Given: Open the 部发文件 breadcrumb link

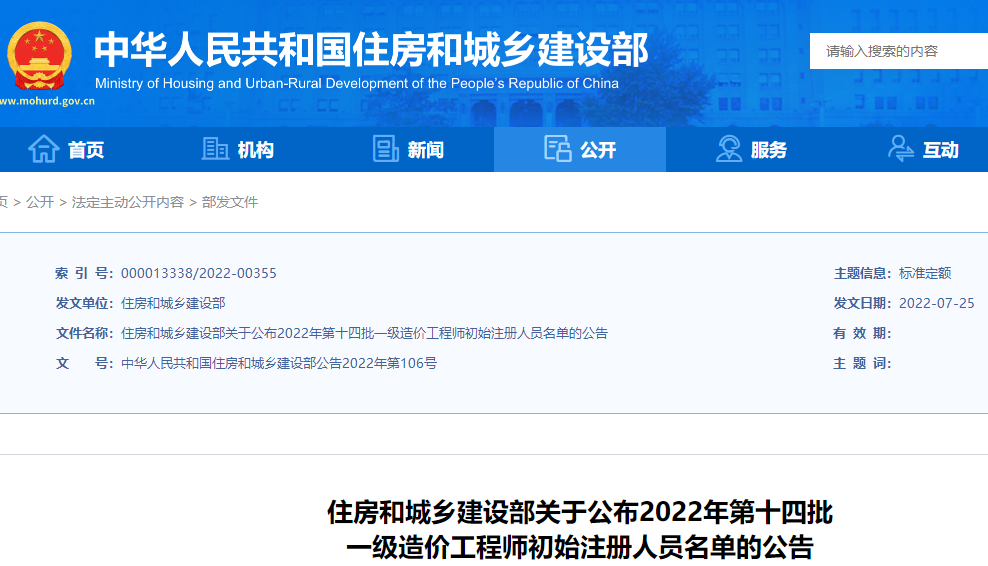Looking at the screenshot, I should coord(230,202).
